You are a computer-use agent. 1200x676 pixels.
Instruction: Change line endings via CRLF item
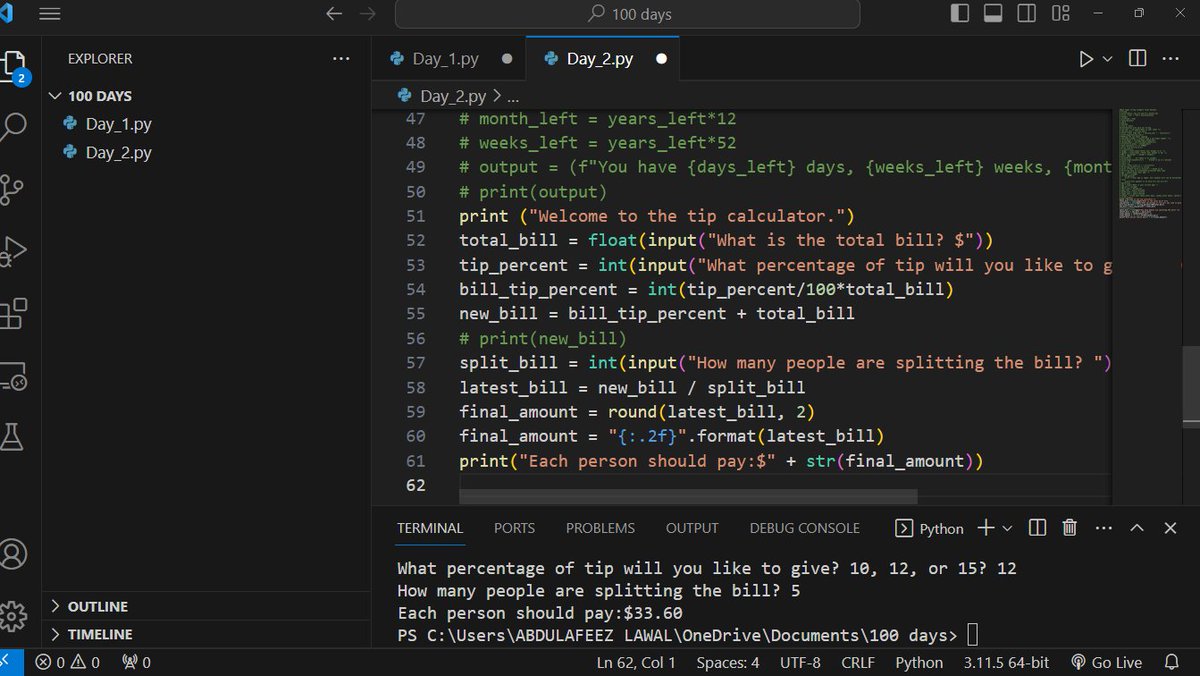pyautogui.click(x=858, y=662)
